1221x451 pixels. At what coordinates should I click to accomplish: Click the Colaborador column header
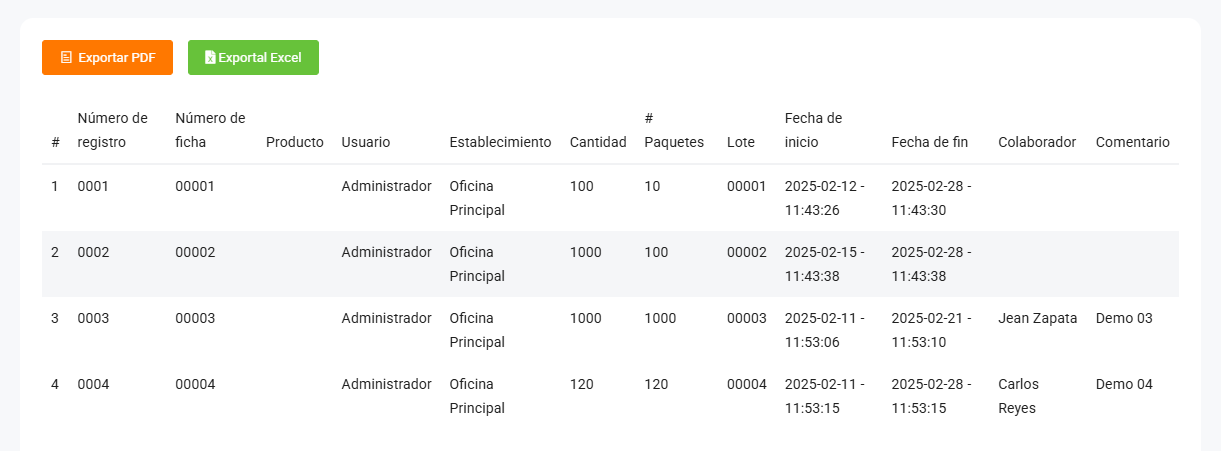point(1037,142)
